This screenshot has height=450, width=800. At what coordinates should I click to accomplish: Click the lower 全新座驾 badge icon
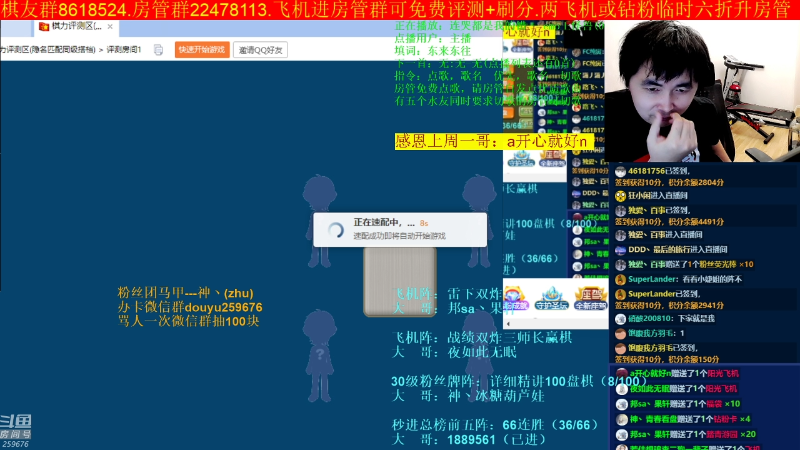click(590, 298)
